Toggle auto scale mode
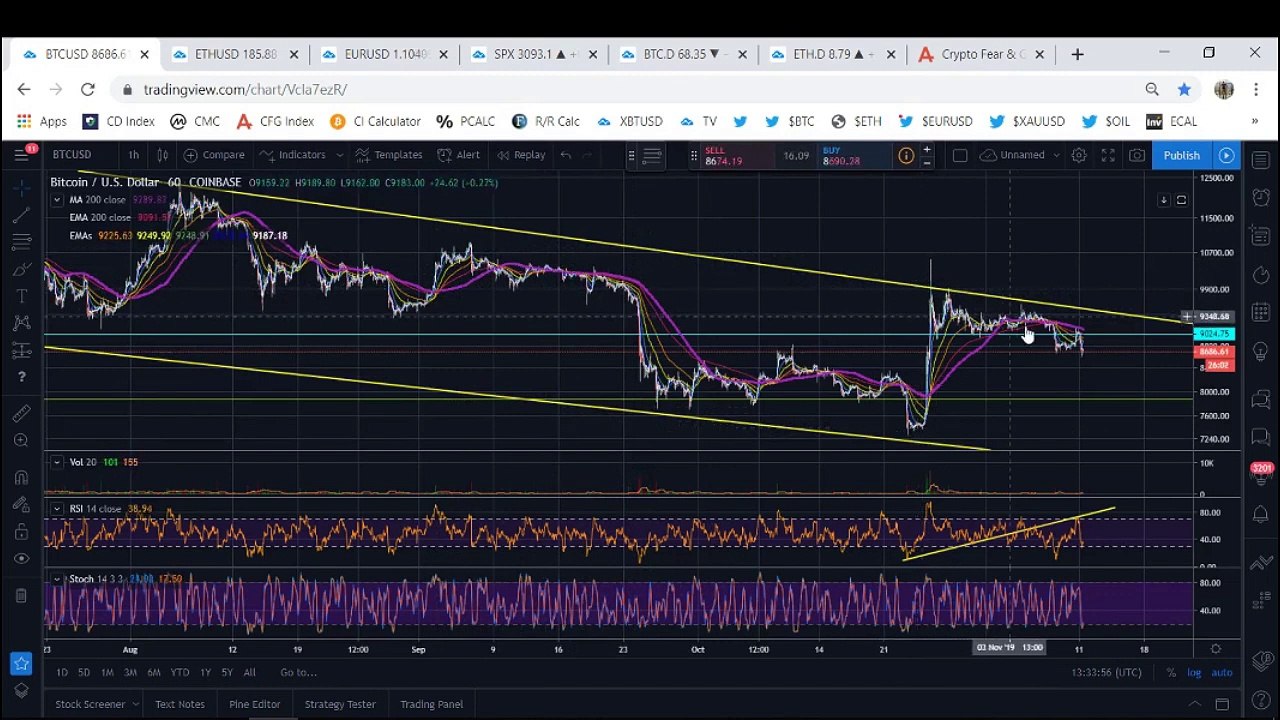The height and width of the screenshot is (720, 1280). pyautogui.click(x=1222, y=672)
